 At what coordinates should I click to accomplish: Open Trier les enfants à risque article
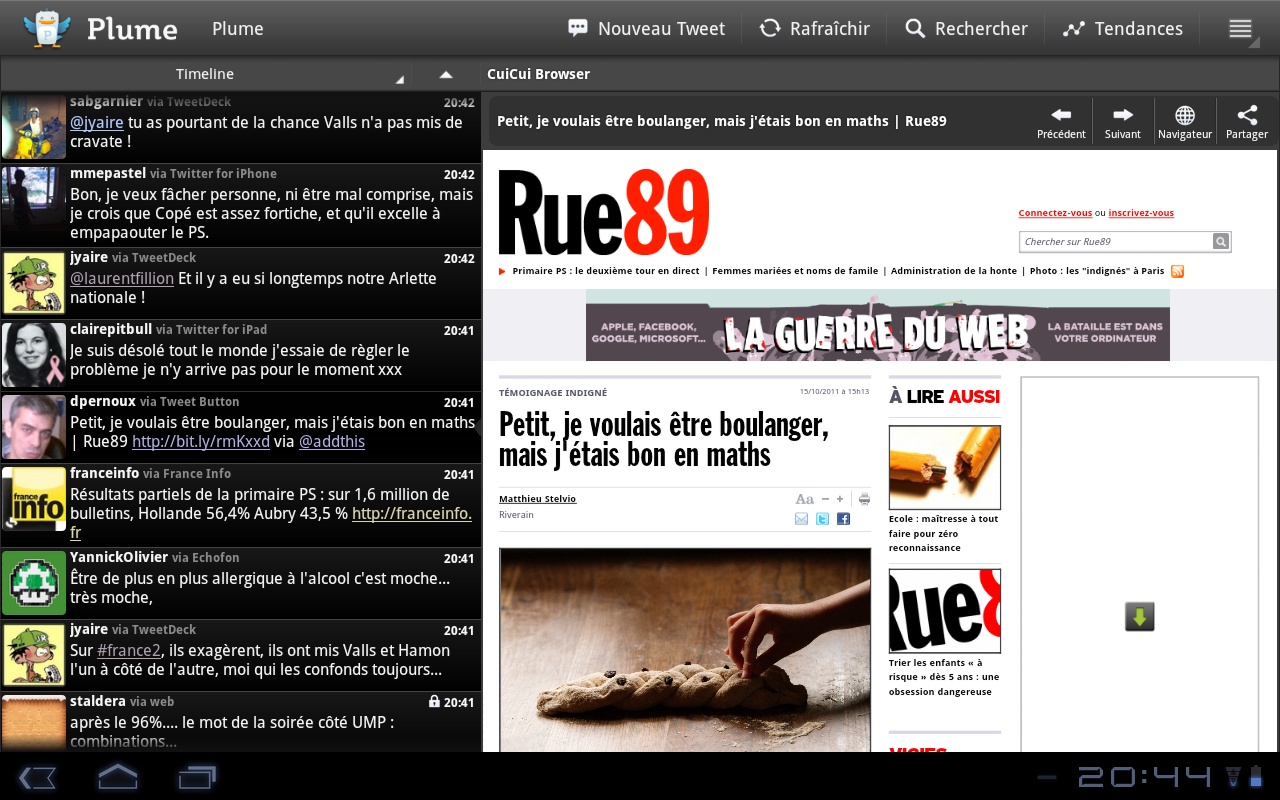click(x=944, y=677)
